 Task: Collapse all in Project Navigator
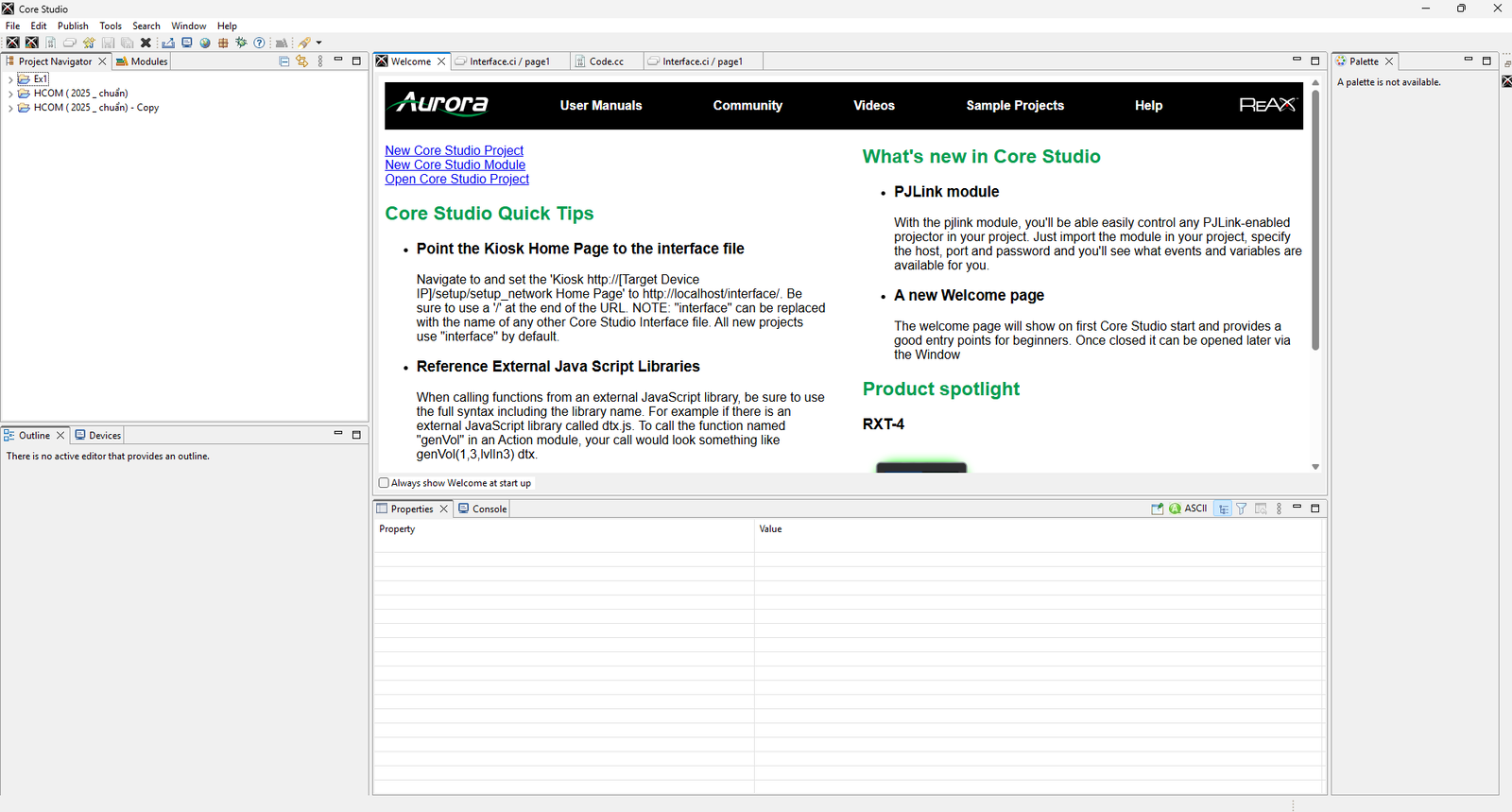tap(284, 61)
